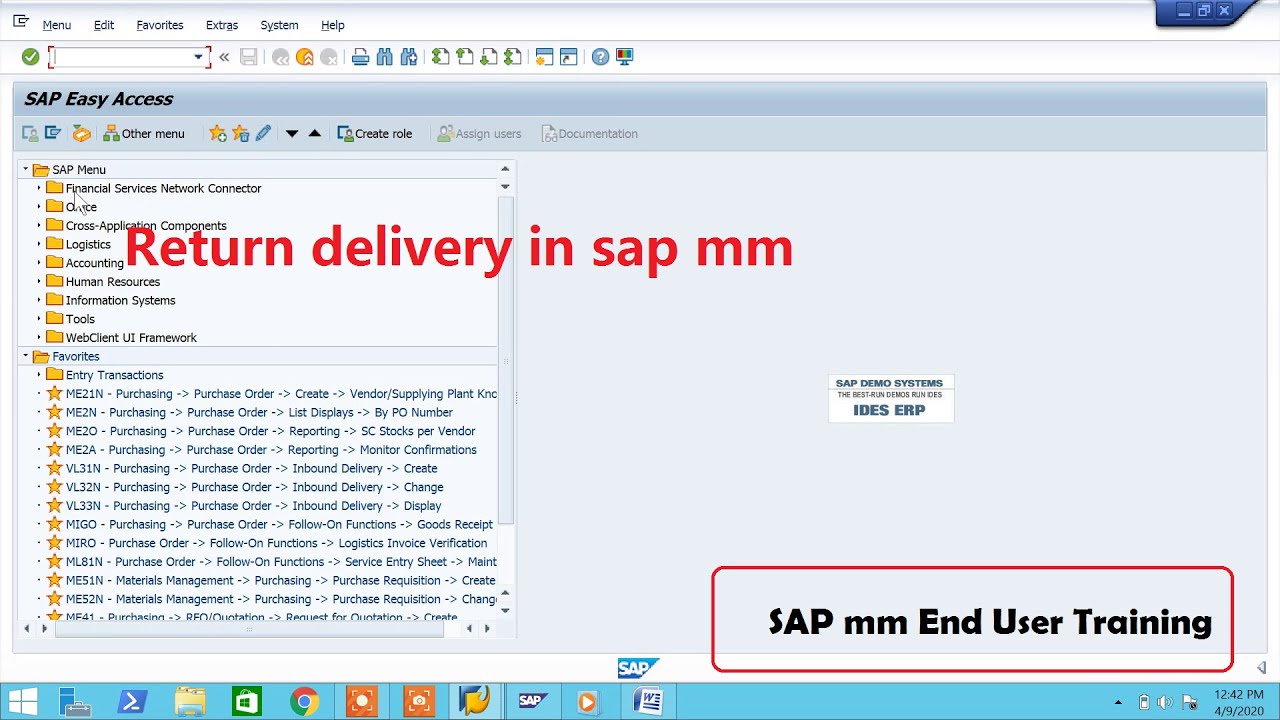
Task: Click the Documentation button
Action: pyautogui.click(x=589, y=133)
